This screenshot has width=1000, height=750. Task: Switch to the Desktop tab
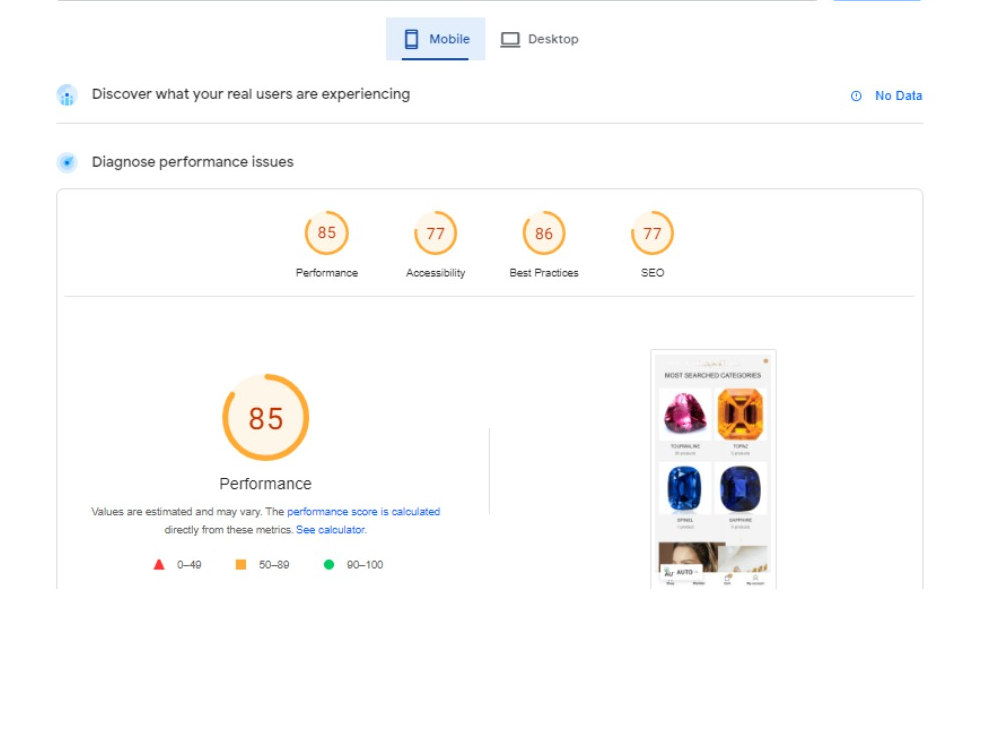click(x=540, y=39)
